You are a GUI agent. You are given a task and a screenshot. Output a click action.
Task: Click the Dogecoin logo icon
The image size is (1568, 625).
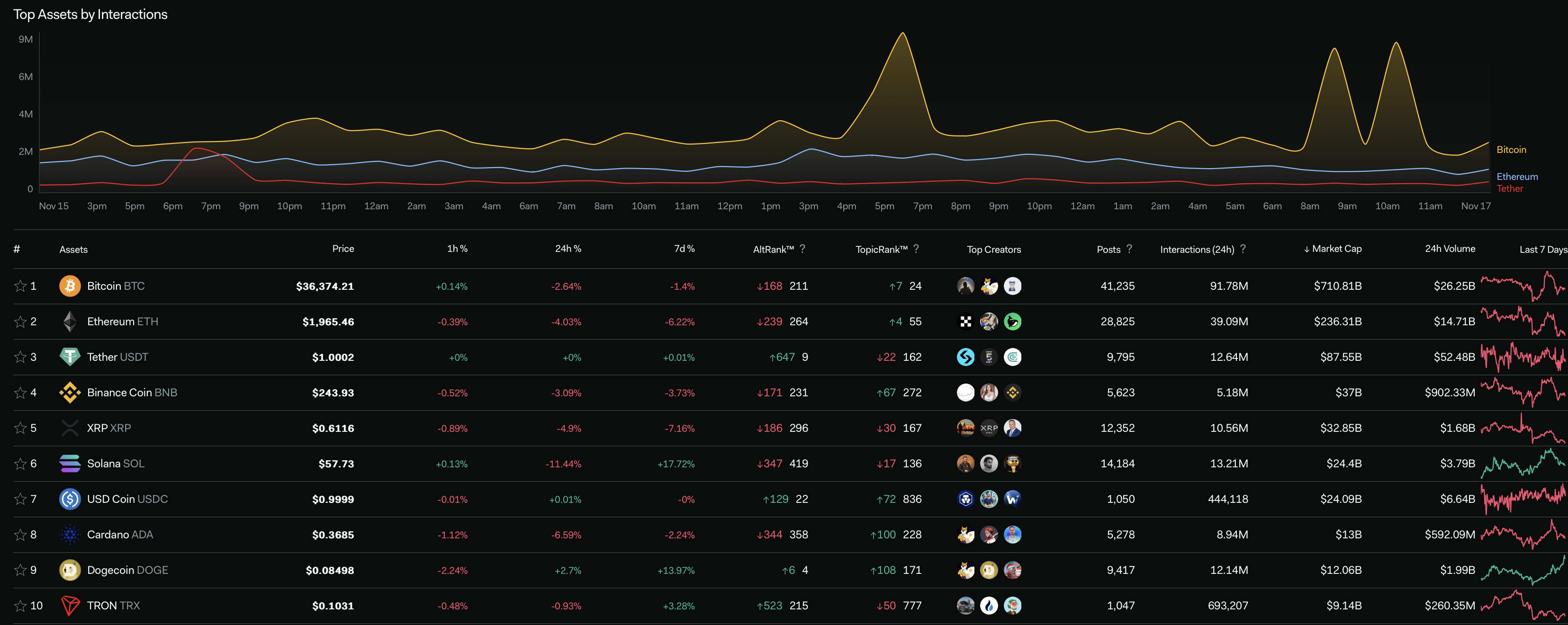point(69,570)
